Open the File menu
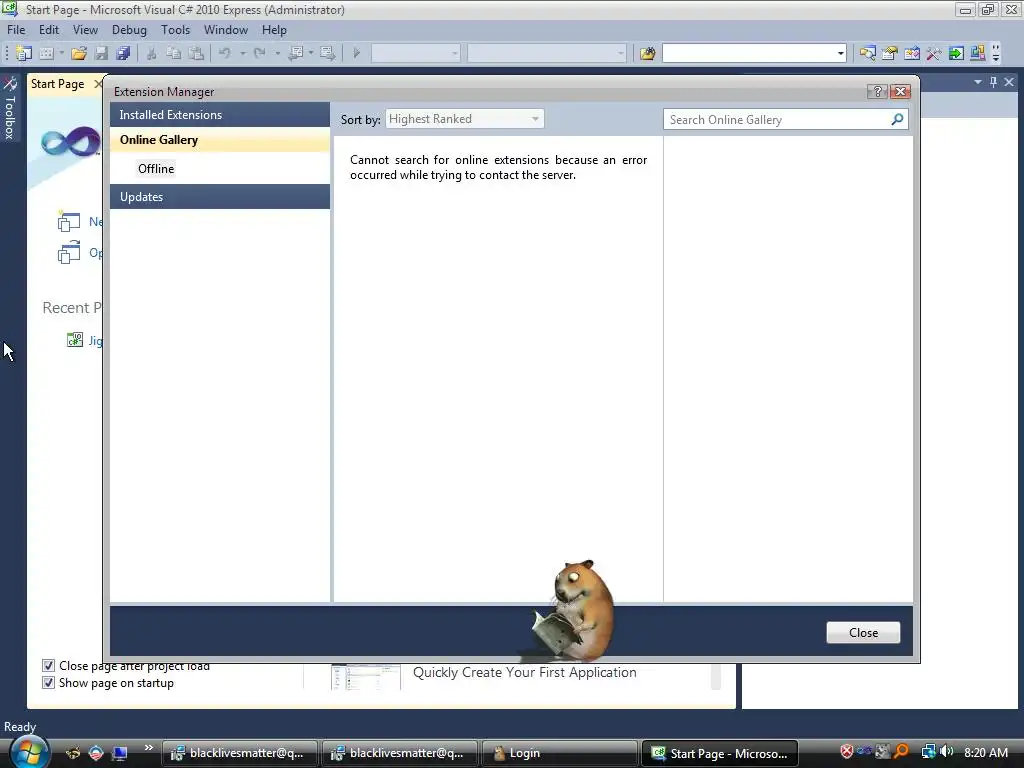The image size is (1024, 768). (16, 30)
